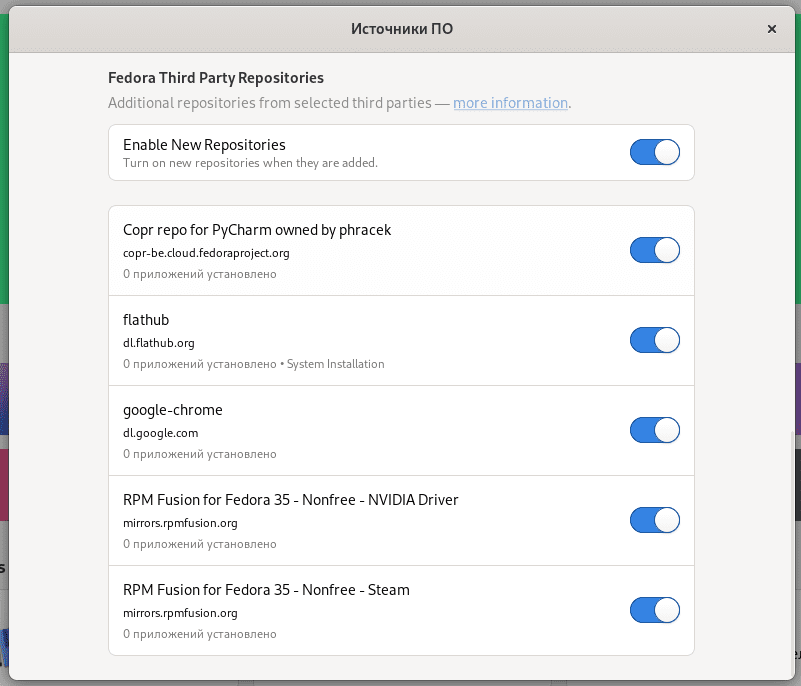The height and width of the screenshot is (686, 801).
Task: Select the Copr repo for PyCharm title
Action: [257, 230]
